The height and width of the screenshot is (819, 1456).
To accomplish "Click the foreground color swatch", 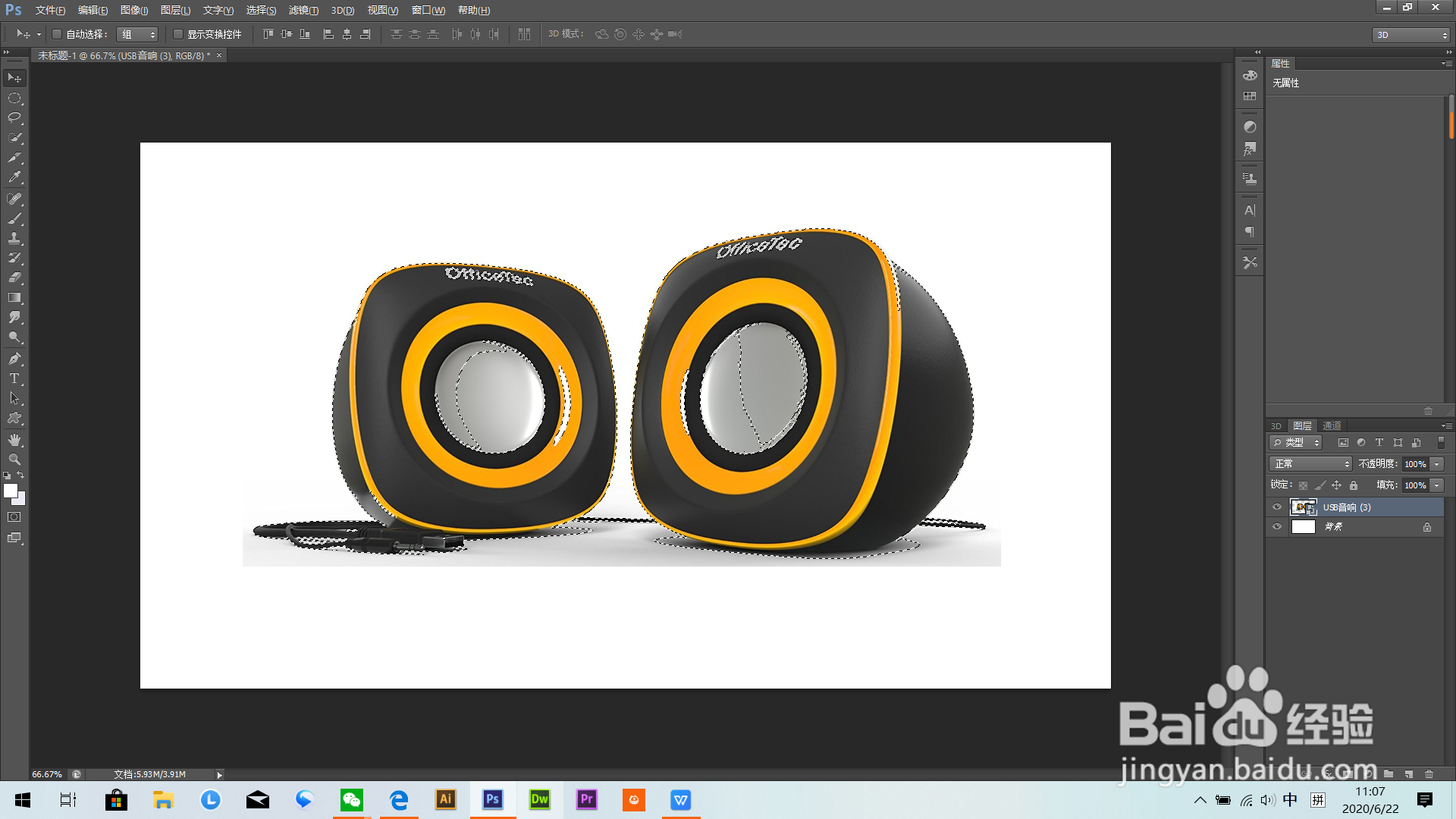I will [11, 491].
